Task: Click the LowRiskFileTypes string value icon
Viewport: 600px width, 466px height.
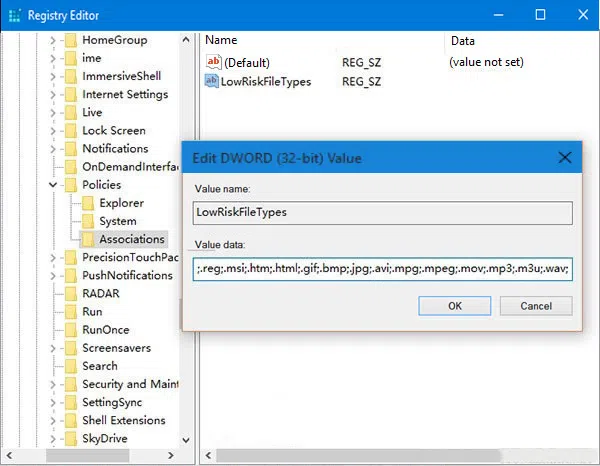Action: 212,81
